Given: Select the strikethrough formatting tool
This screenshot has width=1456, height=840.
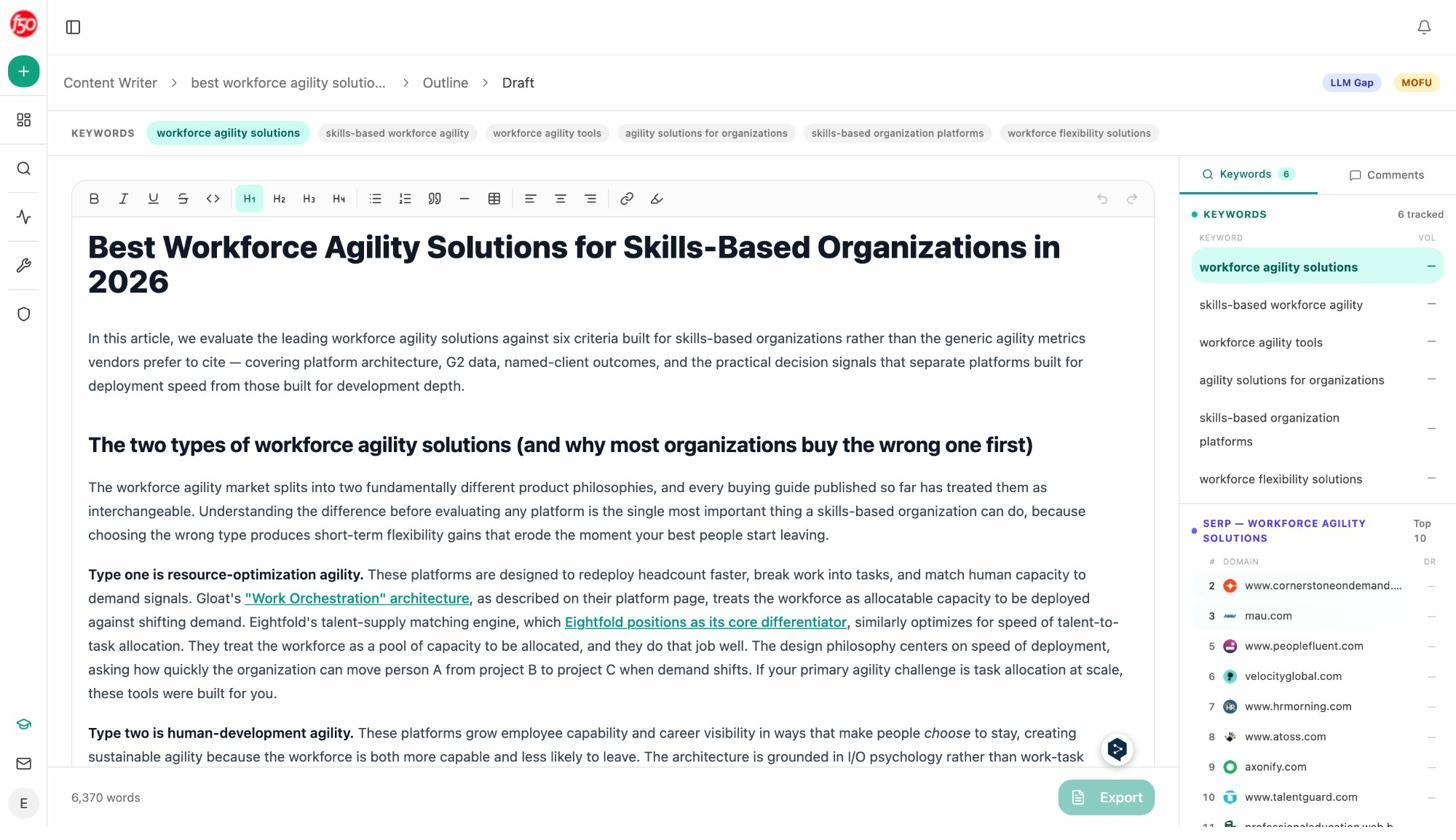Looking at the screenshot, I should pos(183,198).
